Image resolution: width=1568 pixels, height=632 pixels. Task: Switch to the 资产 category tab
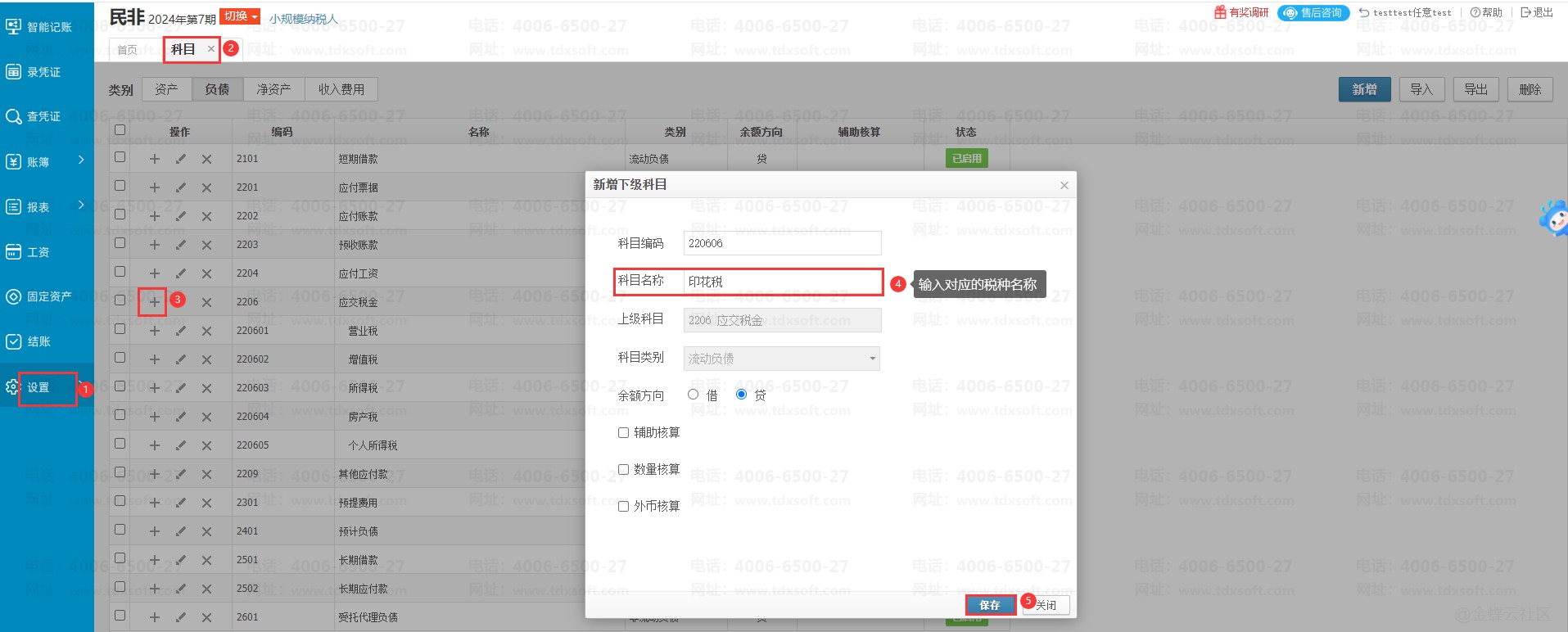tap(166, 89)
